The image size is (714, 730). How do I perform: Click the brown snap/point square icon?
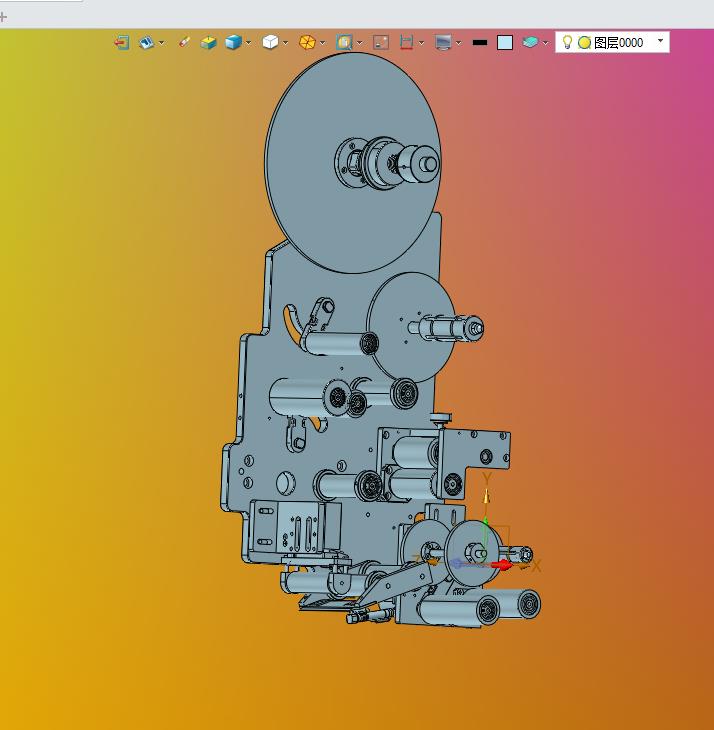point(381,42)
